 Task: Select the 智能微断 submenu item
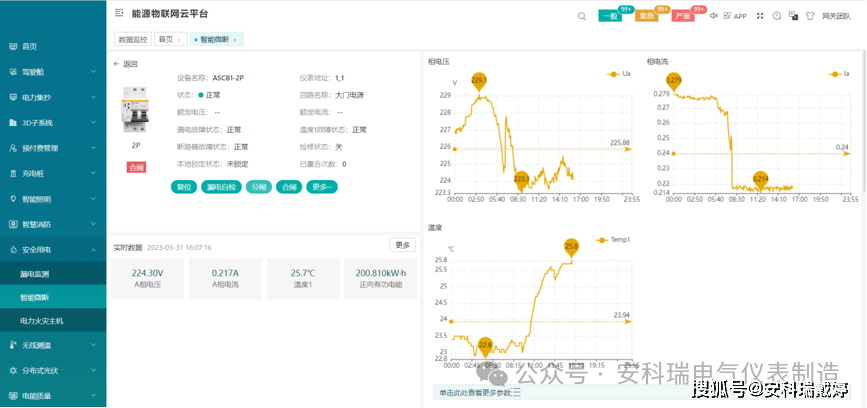click(53, 297)
